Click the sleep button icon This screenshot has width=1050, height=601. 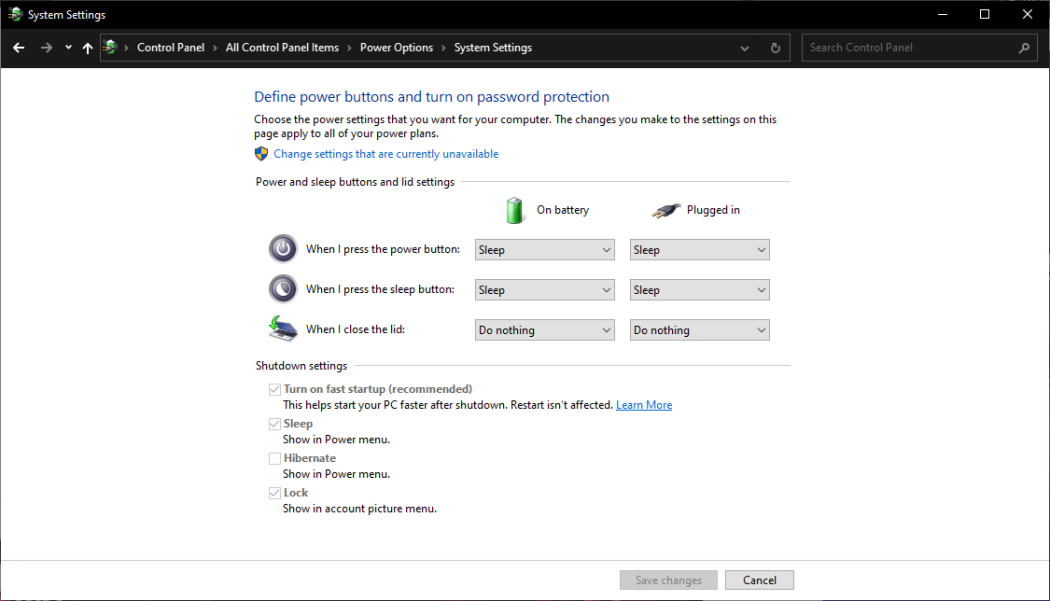282,288
